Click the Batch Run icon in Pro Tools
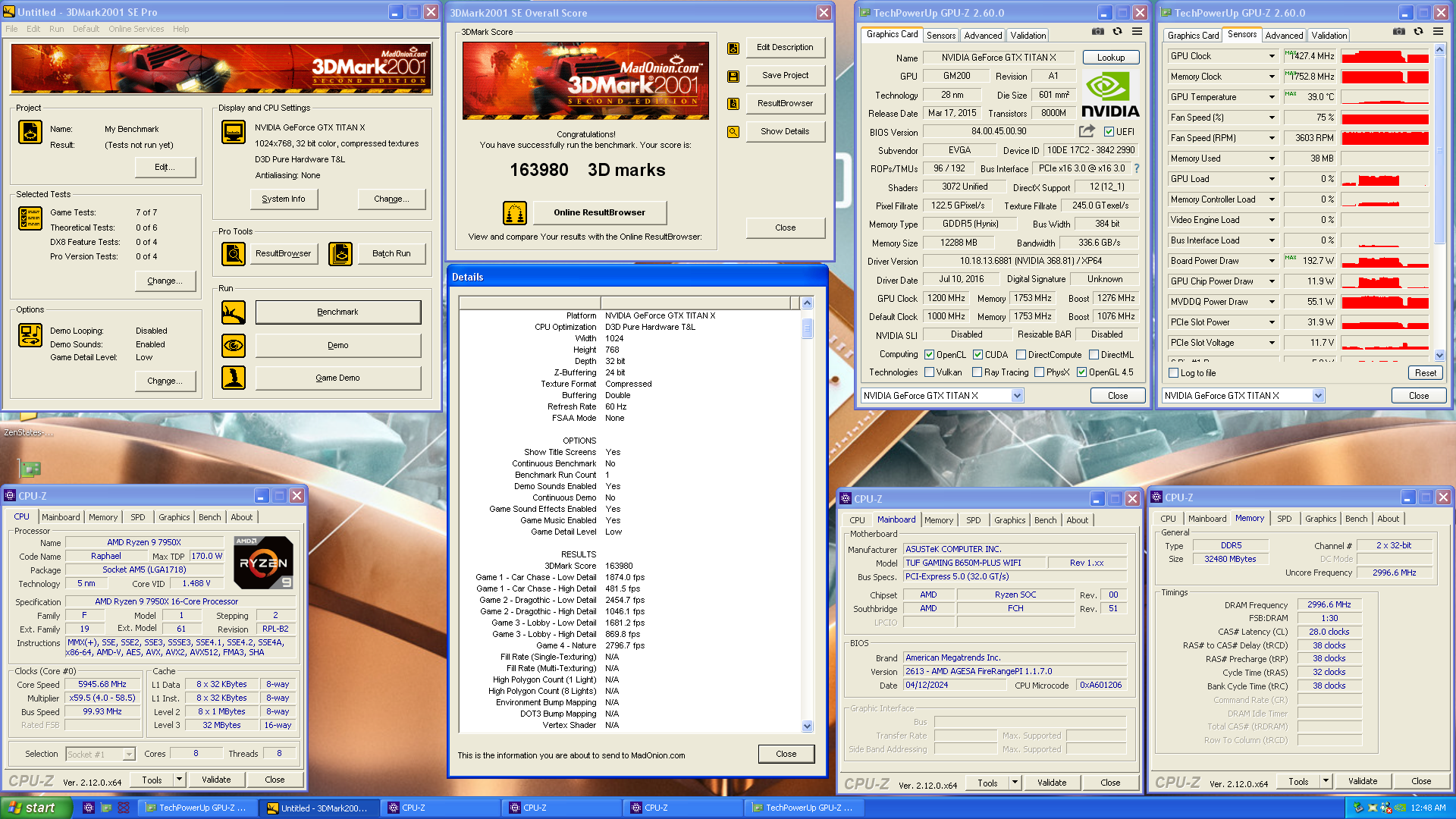Screen dimensions: 1456x819 point(340,253)
